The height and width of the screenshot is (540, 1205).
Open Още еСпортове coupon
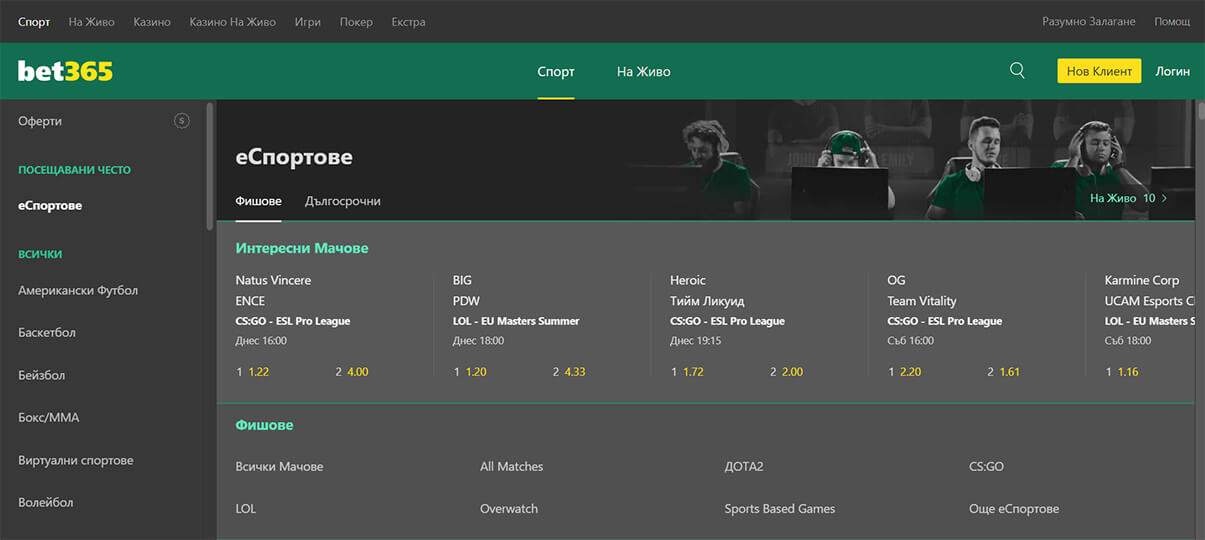click(x=1014, y=508)
